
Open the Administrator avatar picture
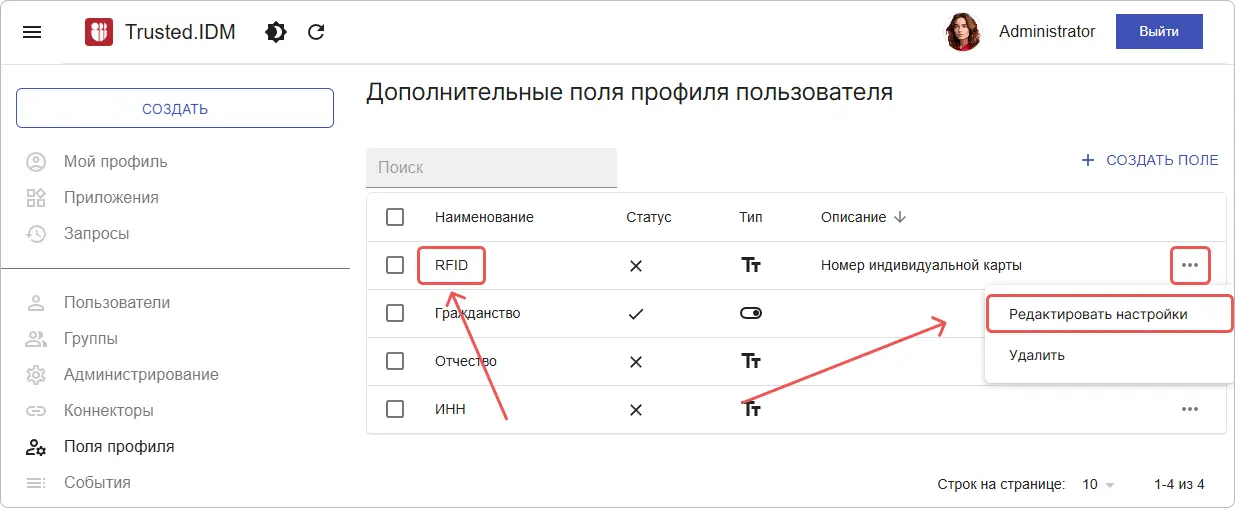click(962, 32)
